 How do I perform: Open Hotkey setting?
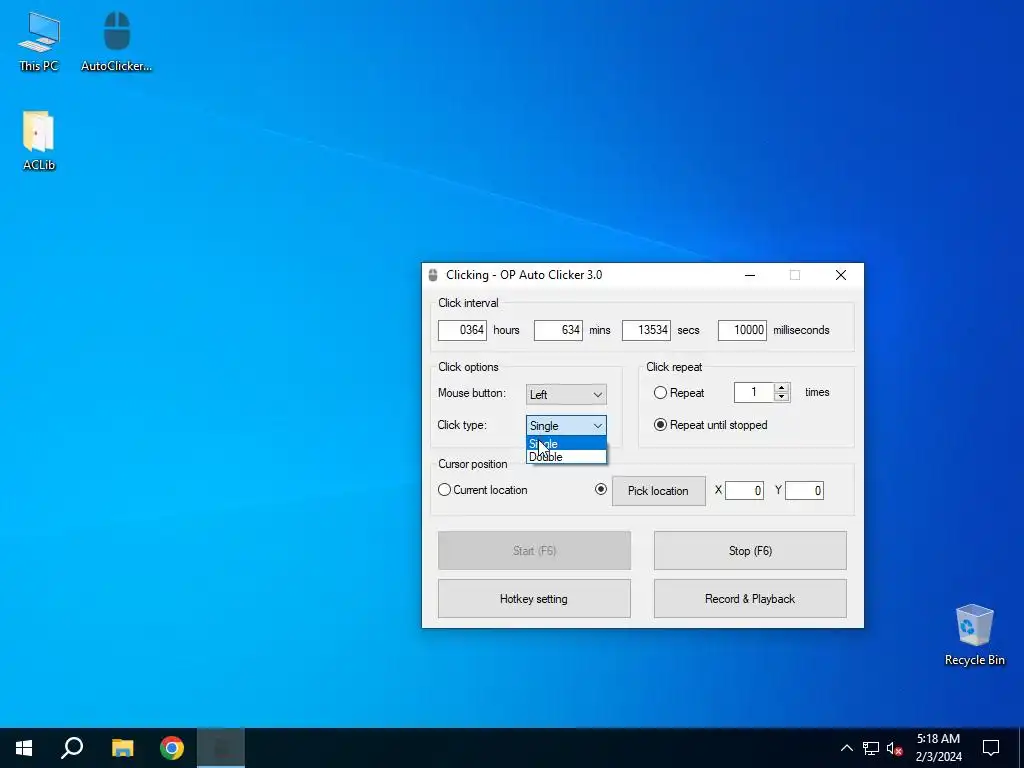pyautogui.click(x=534, y=598)
